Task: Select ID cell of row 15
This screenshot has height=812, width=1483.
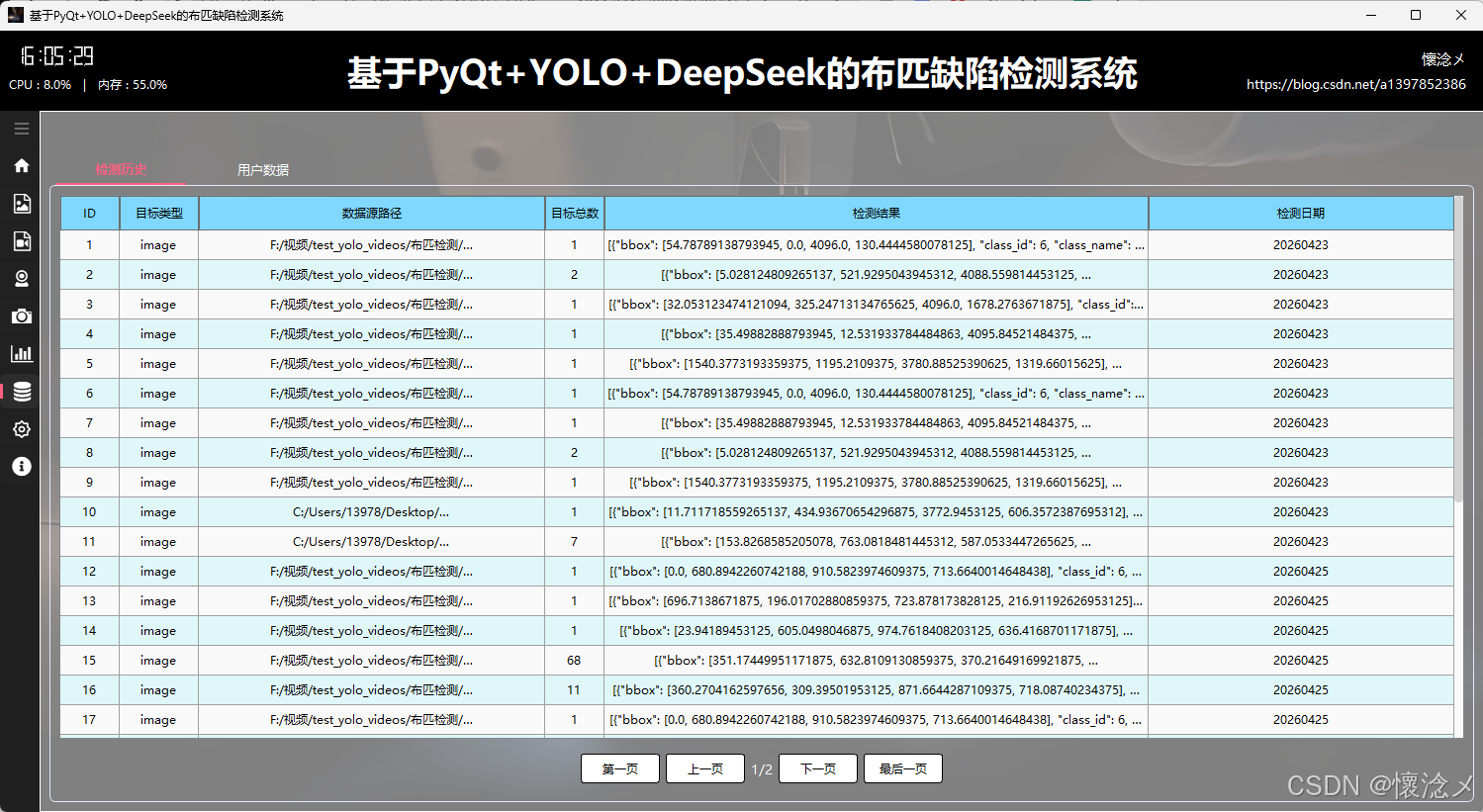Action: coord(89,661)
